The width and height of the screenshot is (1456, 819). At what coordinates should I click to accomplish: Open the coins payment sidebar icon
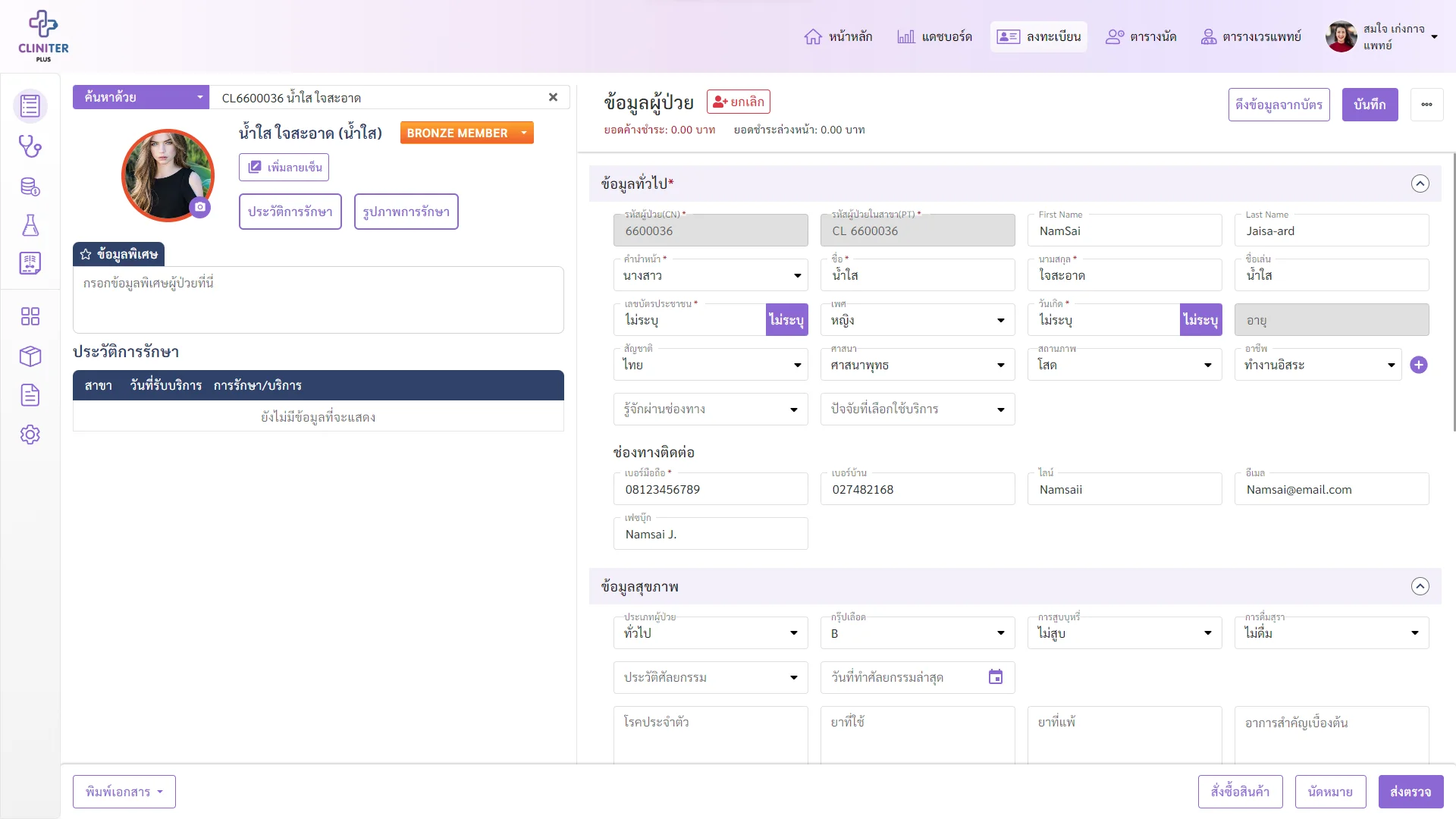point(30,186)
